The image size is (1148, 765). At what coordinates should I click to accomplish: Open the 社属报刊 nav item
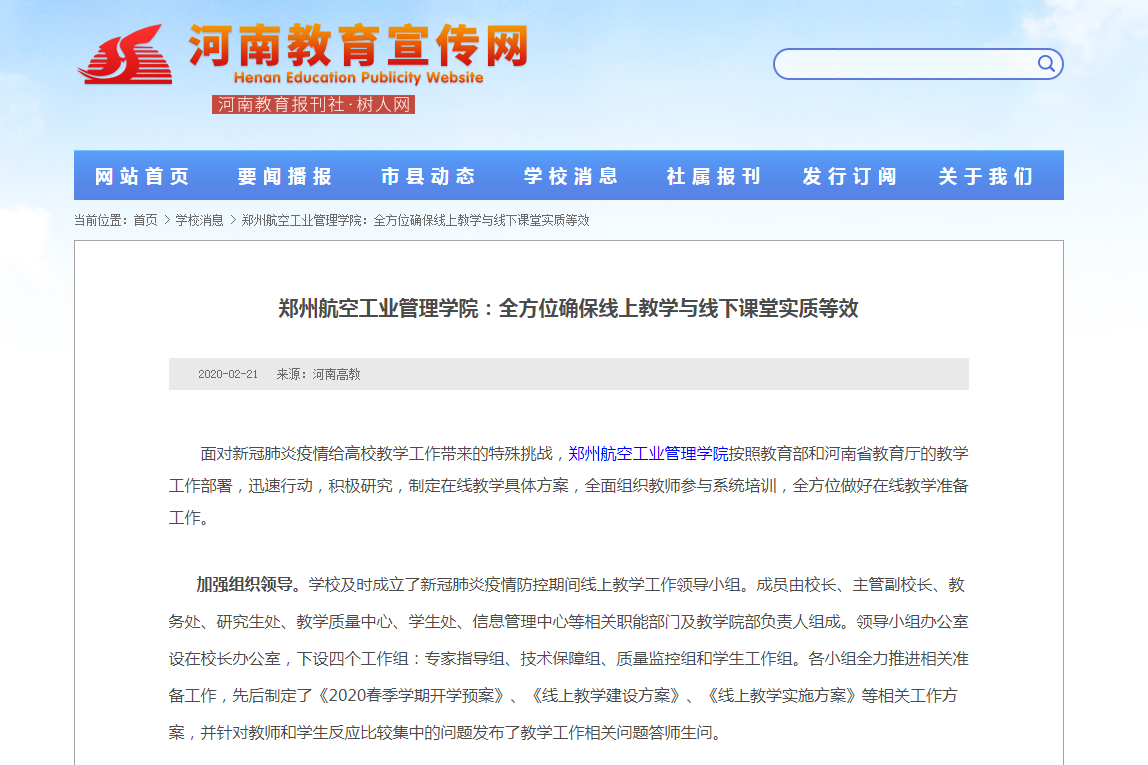(714, 176)
